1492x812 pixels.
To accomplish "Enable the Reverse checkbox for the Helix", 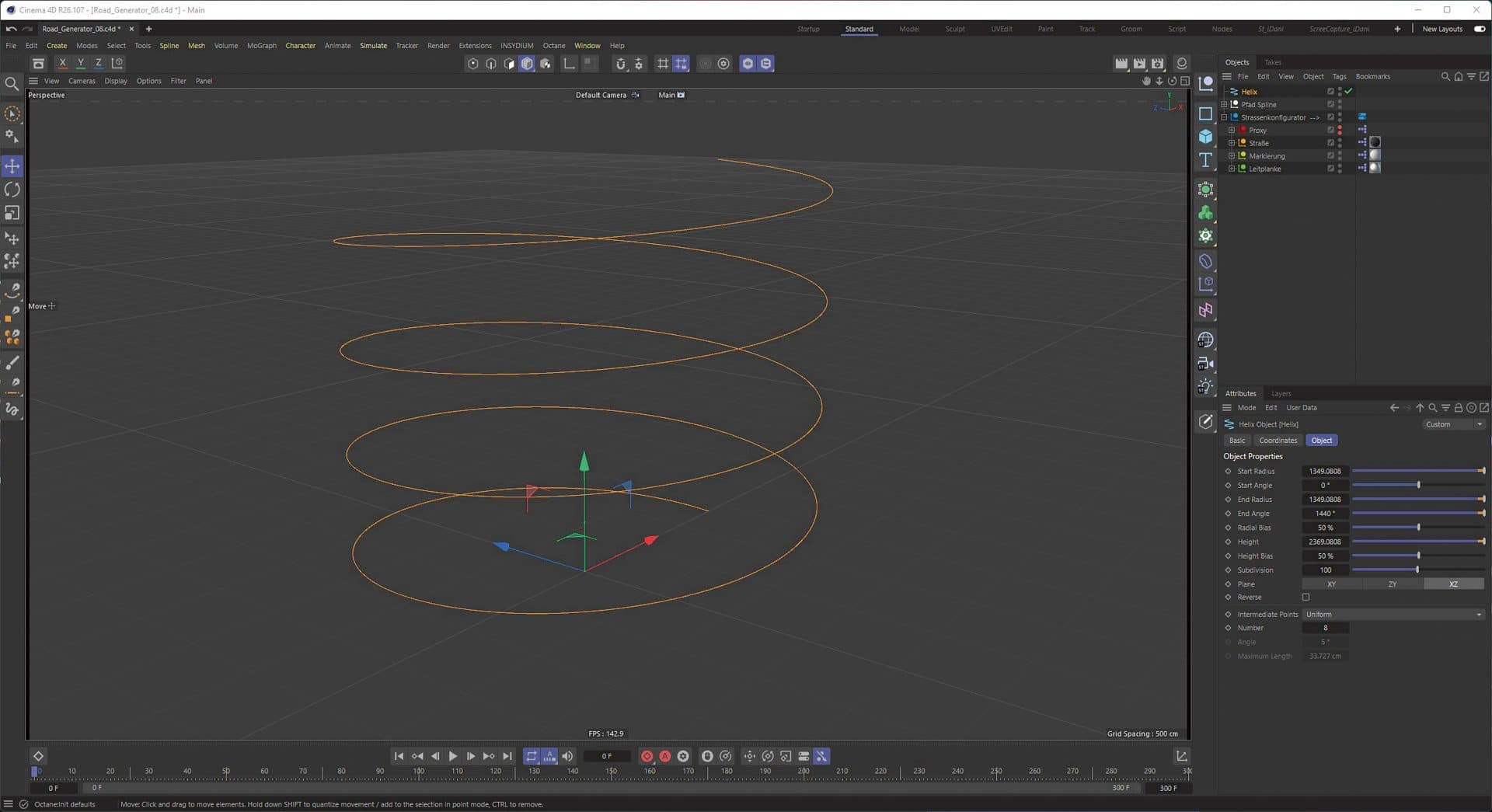I will (1305, 597).
